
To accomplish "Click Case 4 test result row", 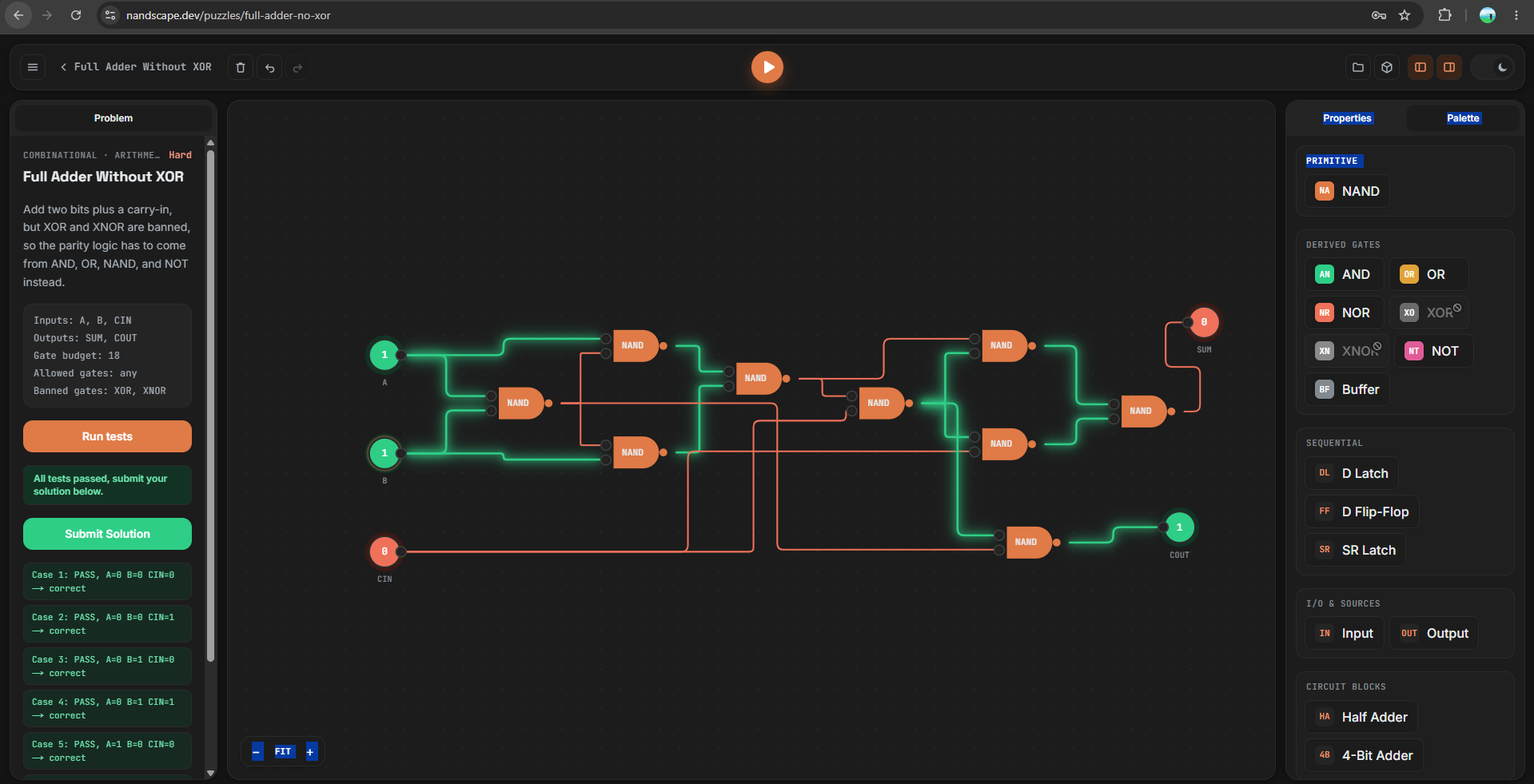I will pyautogui.click(x=107, y=709).
